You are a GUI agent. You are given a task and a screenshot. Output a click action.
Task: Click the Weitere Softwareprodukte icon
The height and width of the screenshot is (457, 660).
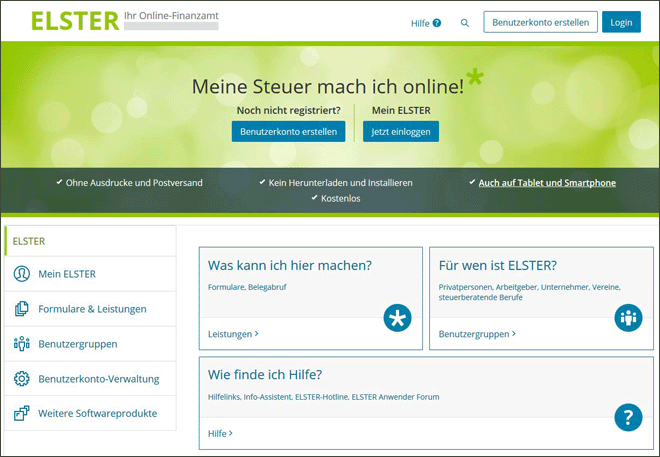(21, 413)
